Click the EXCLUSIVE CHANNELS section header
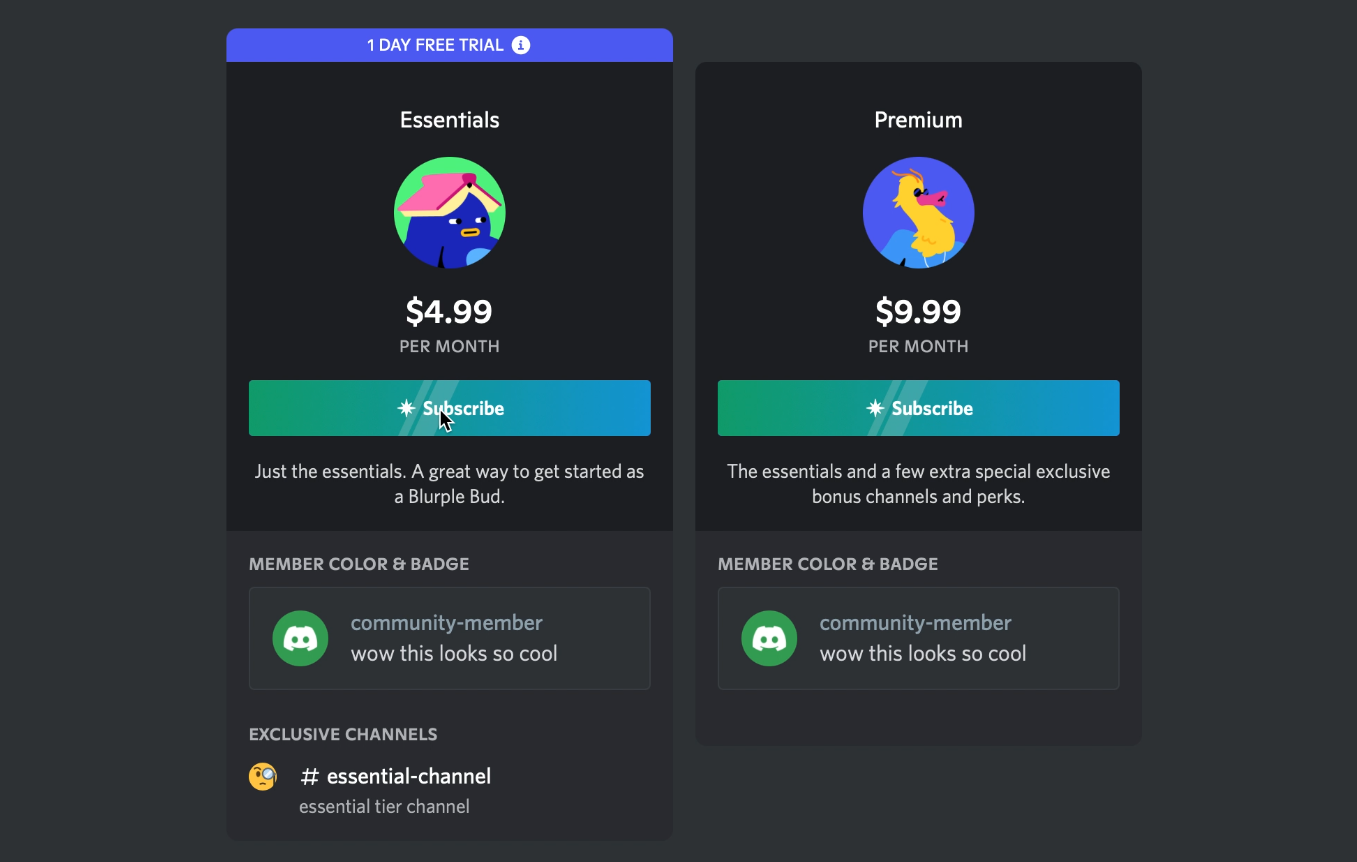The image size is (1357, 862). point(343,734)
